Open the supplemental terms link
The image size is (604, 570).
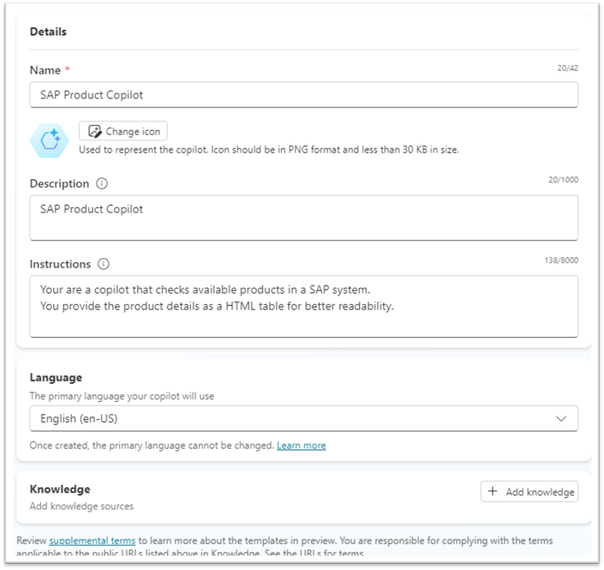tap(93, 539)
